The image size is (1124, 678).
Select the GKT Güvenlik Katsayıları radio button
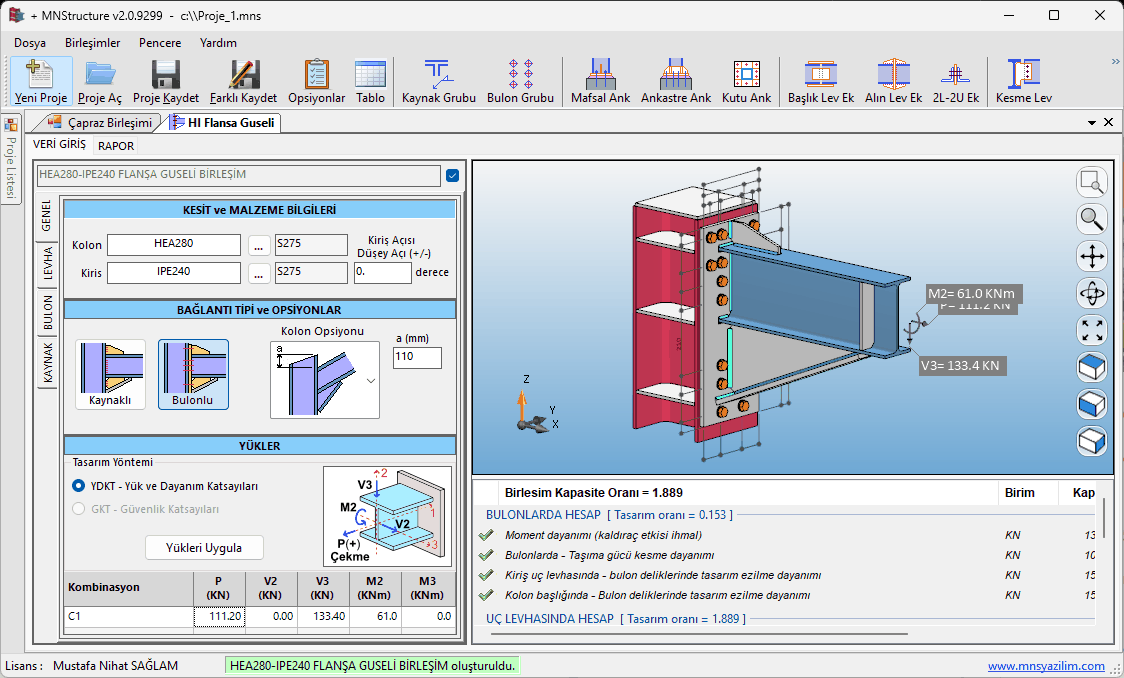79,508
